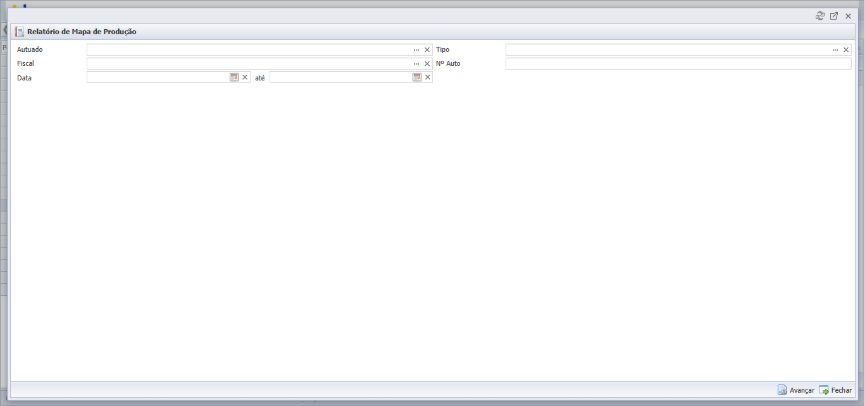Open the dialog in a new window icon

pyautogui.click(x=834, y=16)
